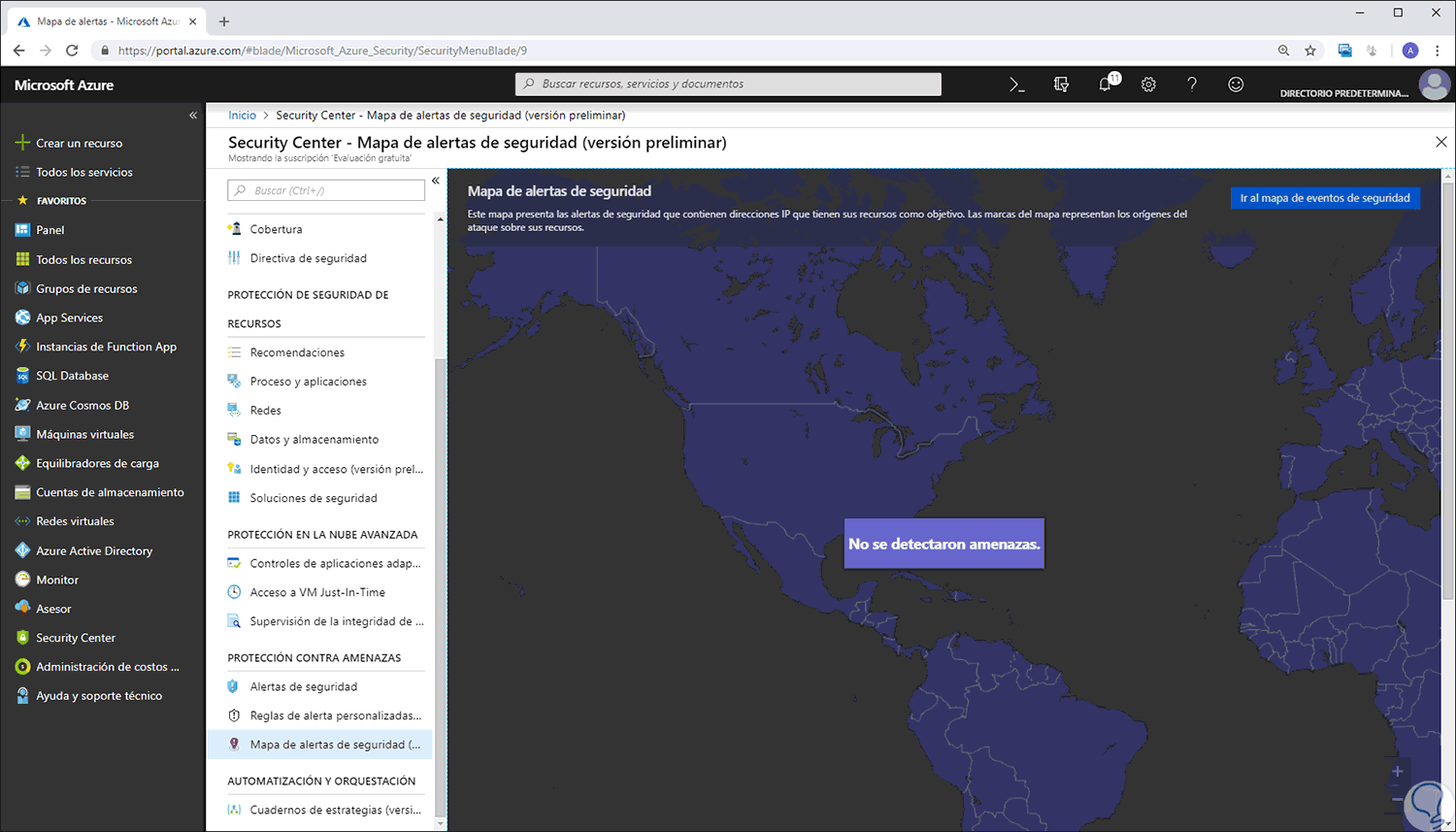Image resolution: width=1456 pixels, height=832 pixels.
Task: Collapse the left Azure sidebar
Action: click(193, 116)
